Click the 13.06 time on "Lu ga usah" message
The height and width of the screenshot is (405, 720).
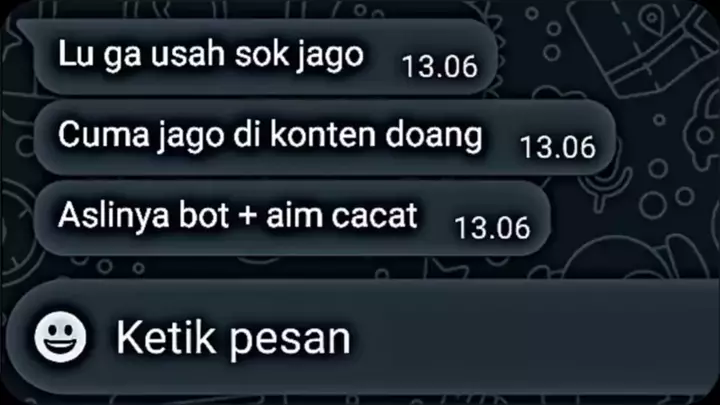coord(439,67)
